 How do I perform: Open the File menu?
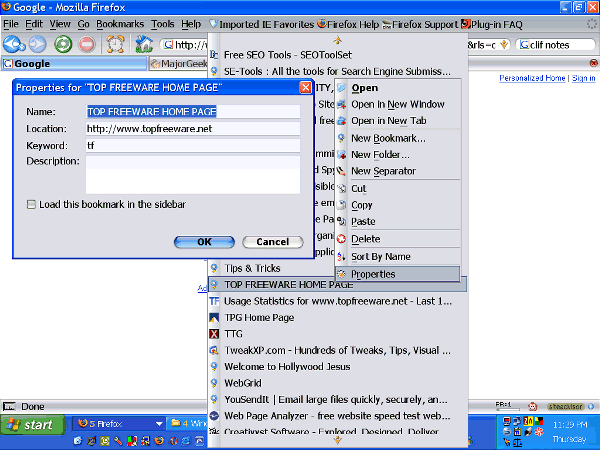pyautogui.click(x=11, y=24)
